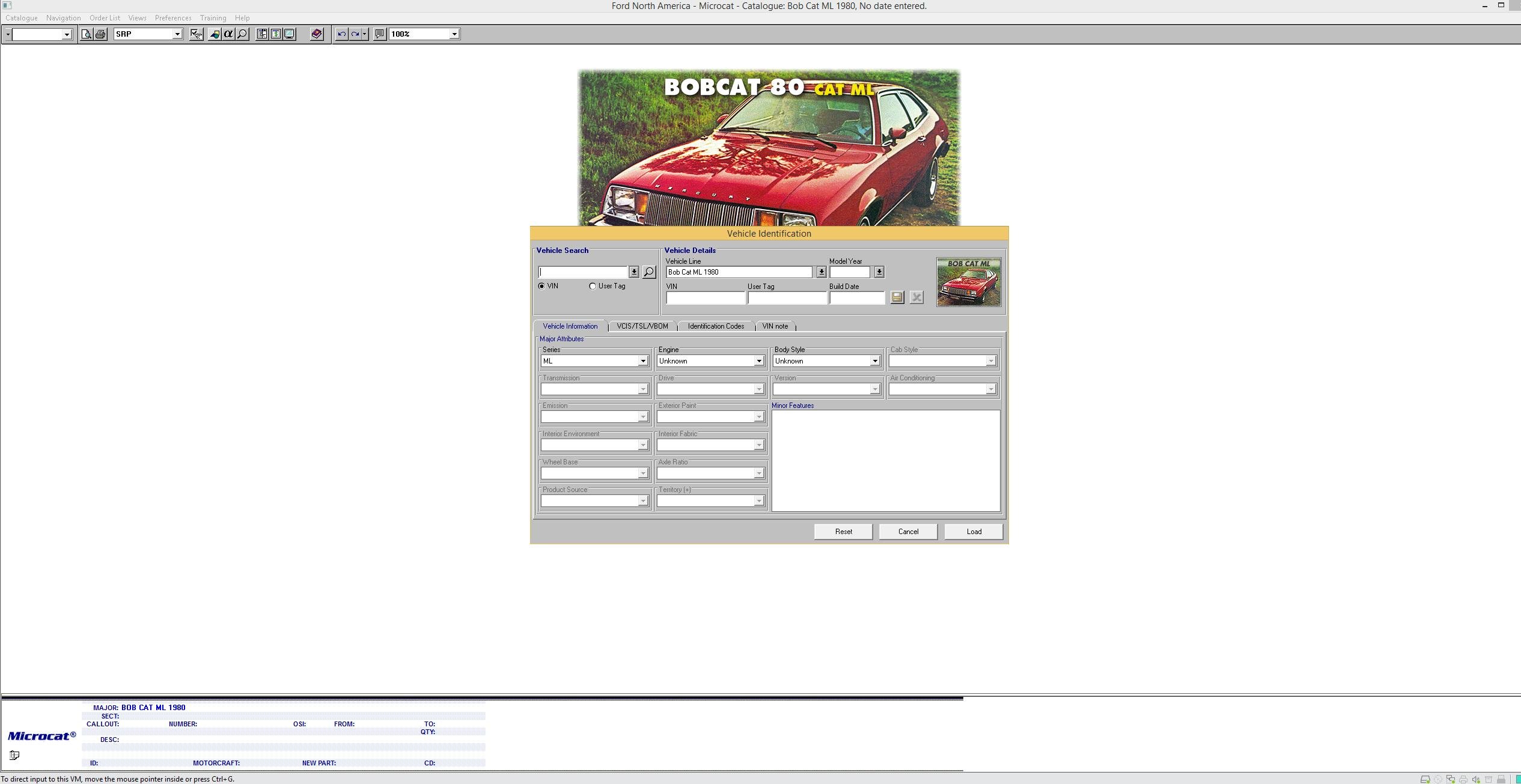Viewport: 1521px width, 784px height.
Task: Switch to Vehicle Information tab
Action: [x=570, y=326]
